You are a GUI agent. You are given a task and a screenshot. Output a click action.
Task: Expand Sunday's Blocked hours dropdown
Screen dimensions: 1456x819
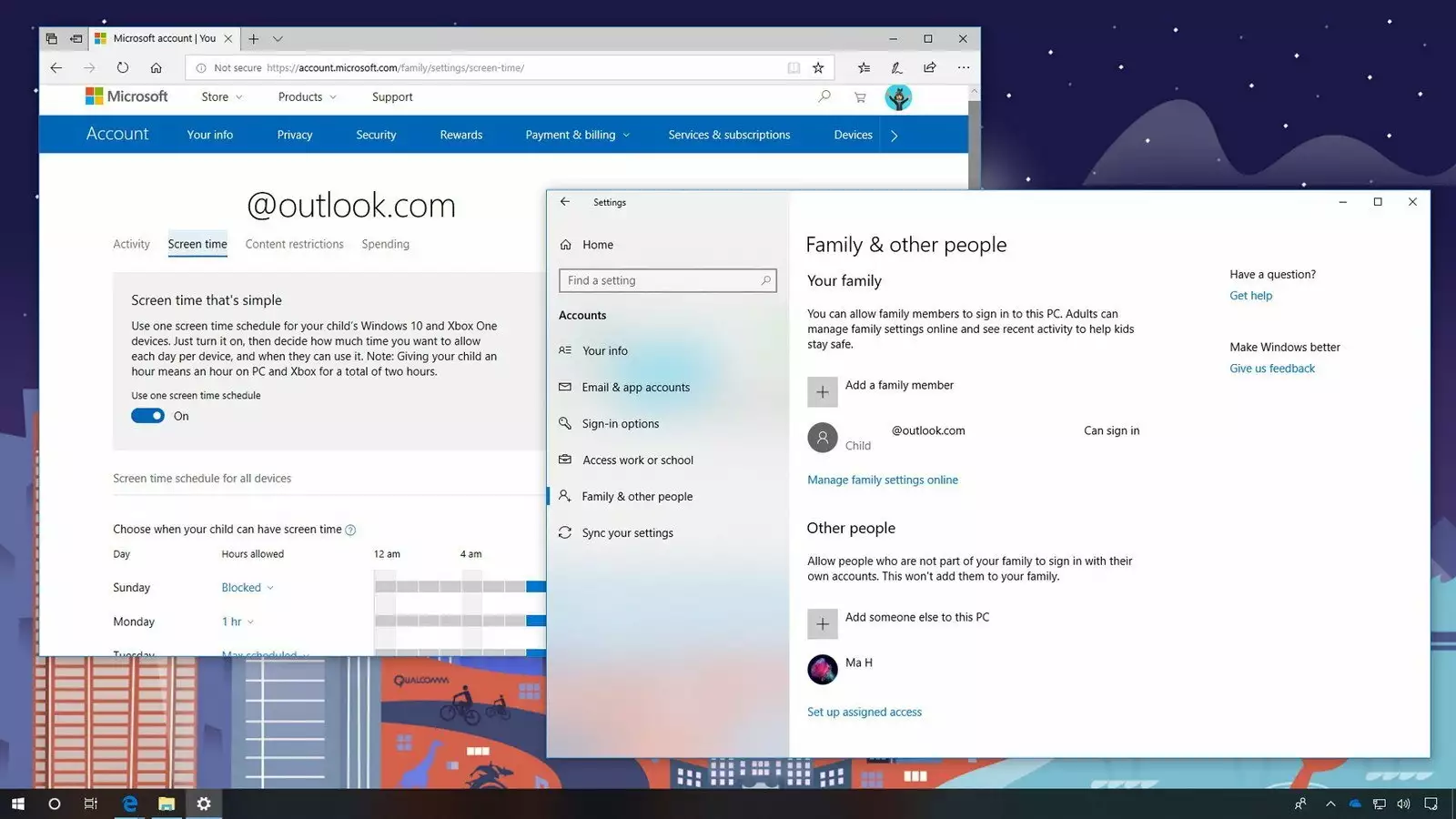(248, 588)
